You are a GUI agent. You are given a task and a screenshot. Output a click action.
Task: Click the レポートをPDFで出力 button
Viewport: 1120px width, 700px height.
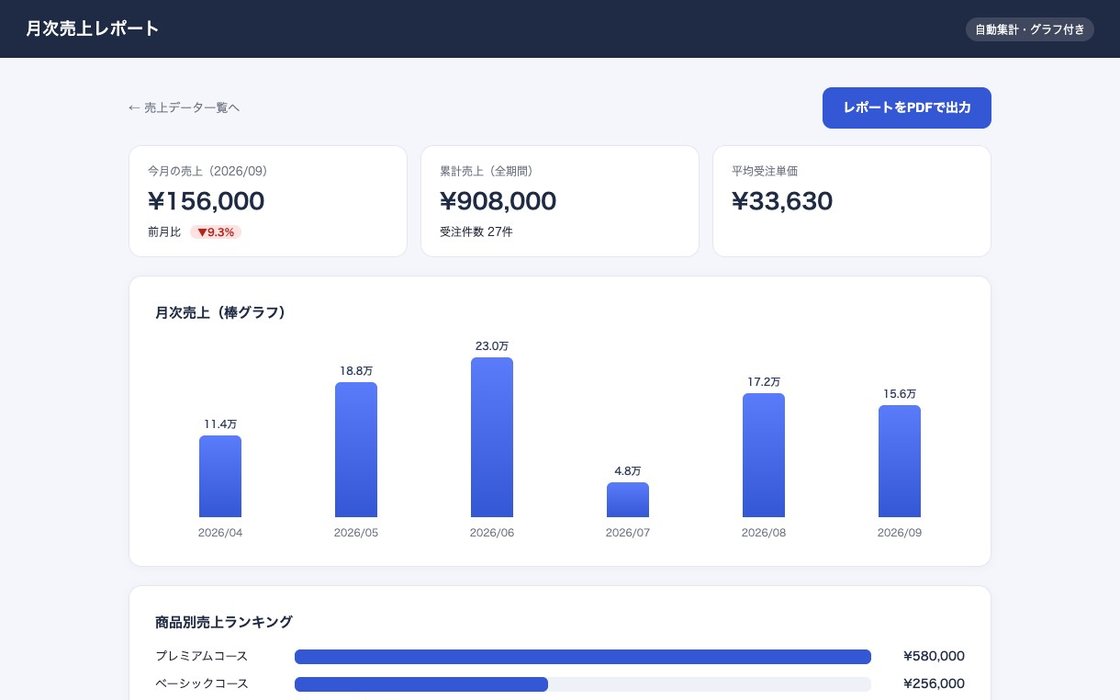906,108
